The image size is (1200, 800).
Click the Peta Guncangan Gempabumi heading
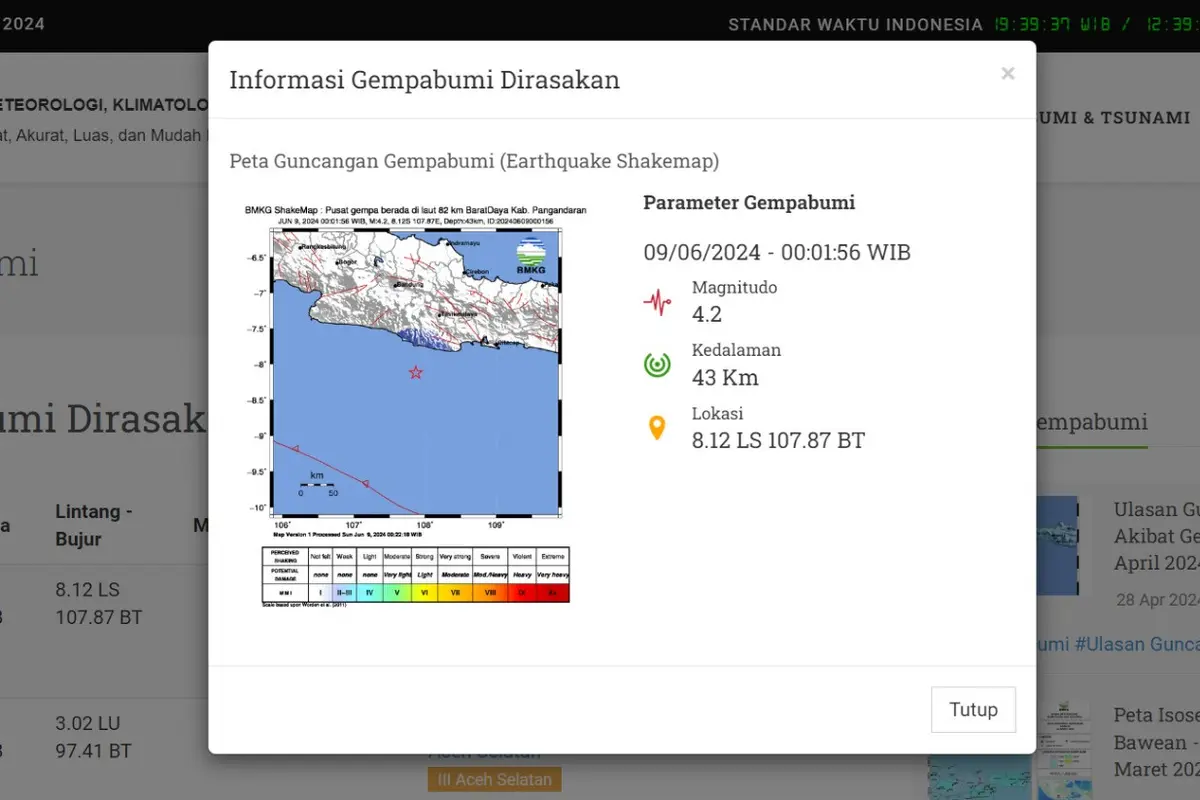coord(474,161)
